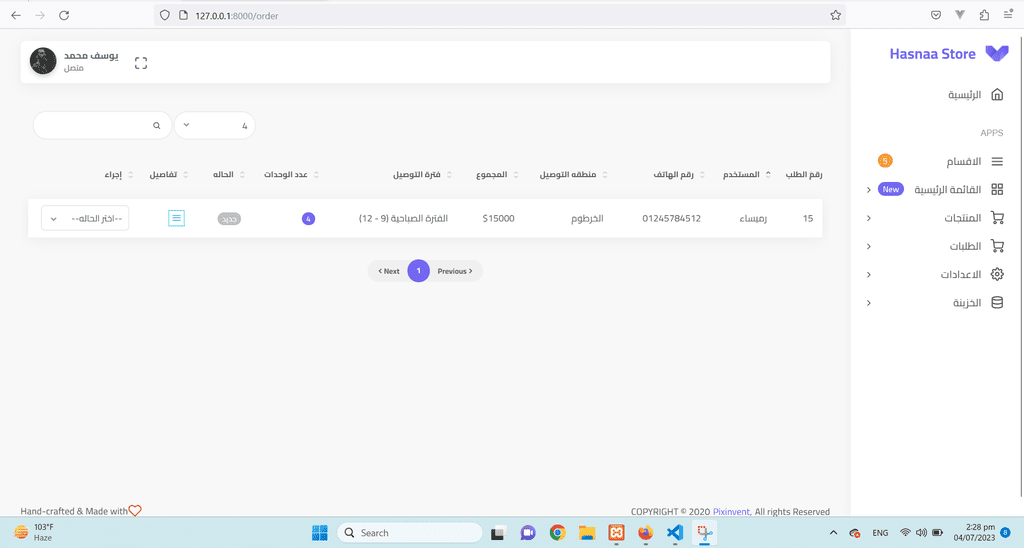Open Visual Studio Code from the taskbar
This screenshot has width=1024, height=548.
(x=675, y=533)
